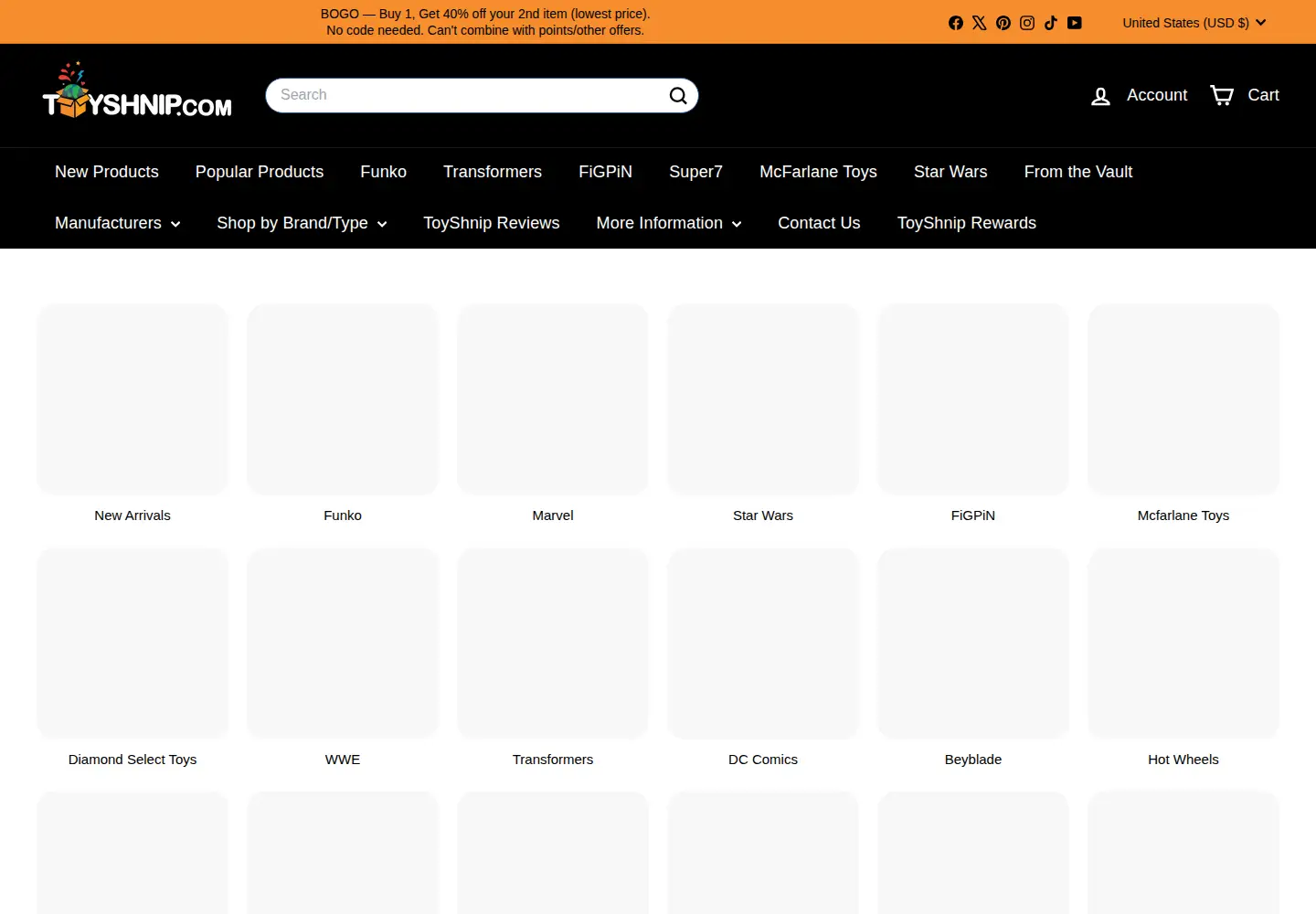Open ToyShnip Reviews page
The width and height of the screenshot is (1316, 914).
point(492,223)
